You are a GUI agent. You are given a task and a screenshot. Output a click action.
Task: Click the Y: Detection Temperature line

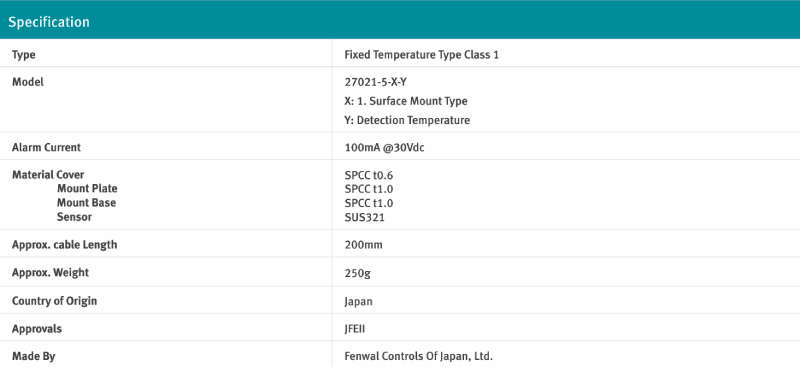pos(407,120)
